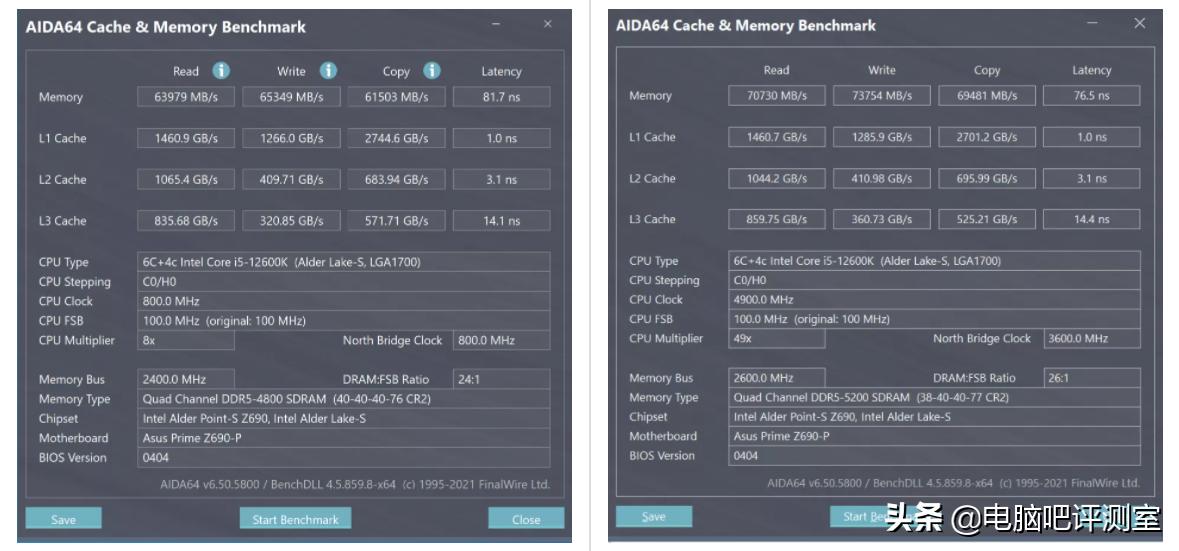Viewport: 1179px width, 551px height.
Task: Click the 360.73 GB/s L3 write value
Action: click(882, 219)
